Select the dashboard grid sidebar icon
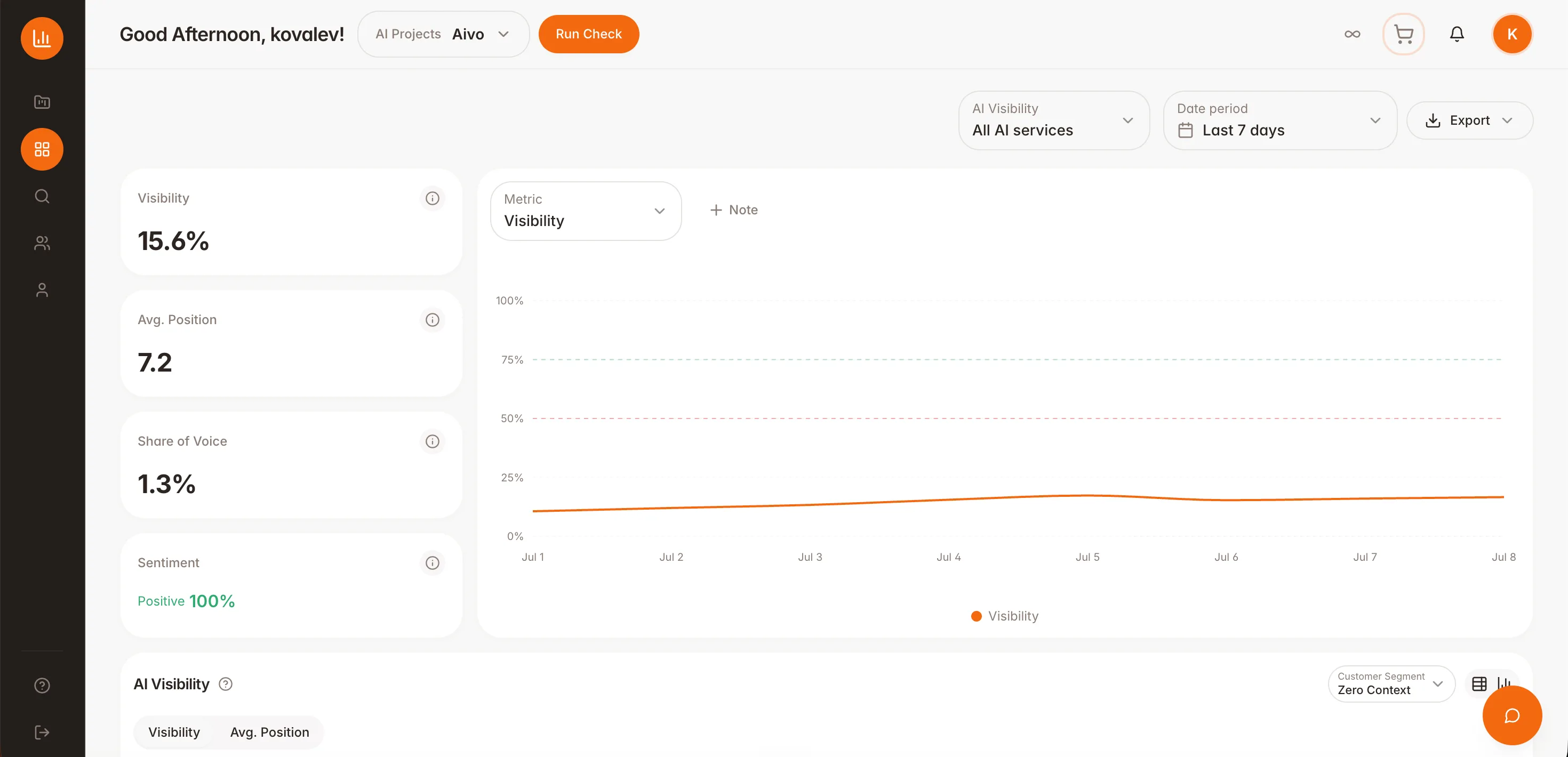The image size is (1568, 757). pos(42,149)
